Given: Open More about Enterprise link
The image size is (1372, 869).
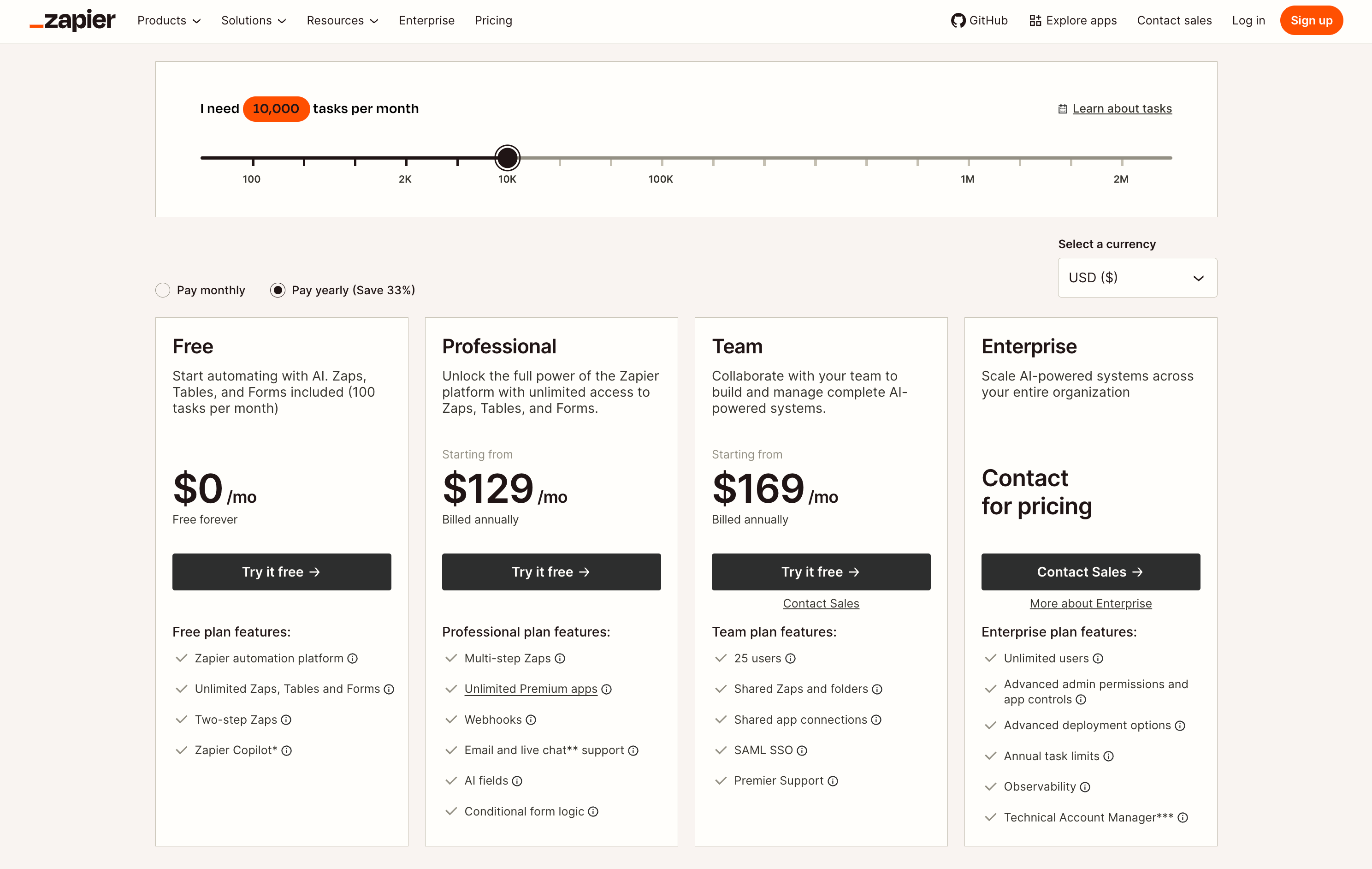Looking at the screenshot, I should tap(1090, 604).
